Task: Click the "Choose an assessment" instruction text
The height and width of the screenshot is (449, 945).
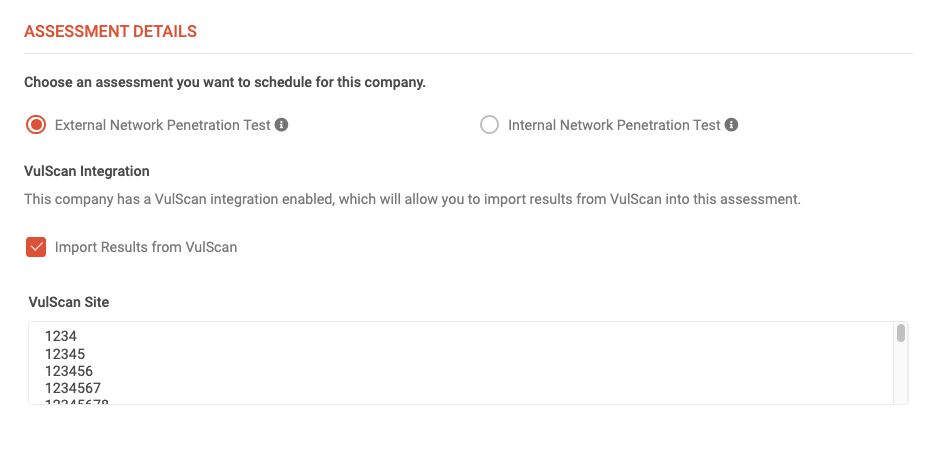Action: click(x=225, y=82)
